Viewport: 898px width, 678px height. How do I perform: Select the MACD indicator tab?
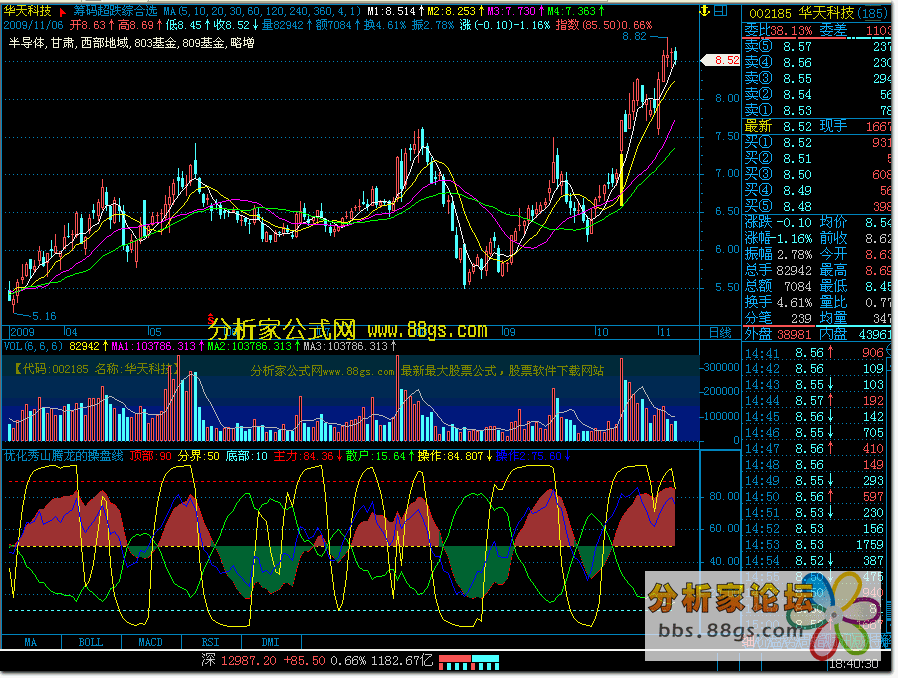[x=151, y=641]
